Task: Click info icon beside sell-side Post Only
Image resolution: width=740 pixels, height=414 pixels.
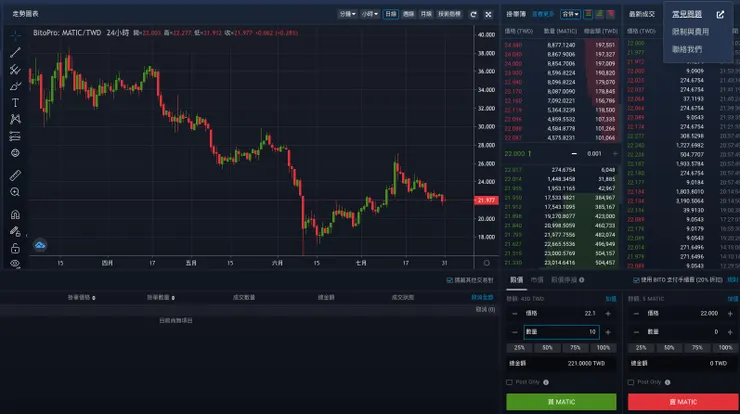Action: [668, 382]
